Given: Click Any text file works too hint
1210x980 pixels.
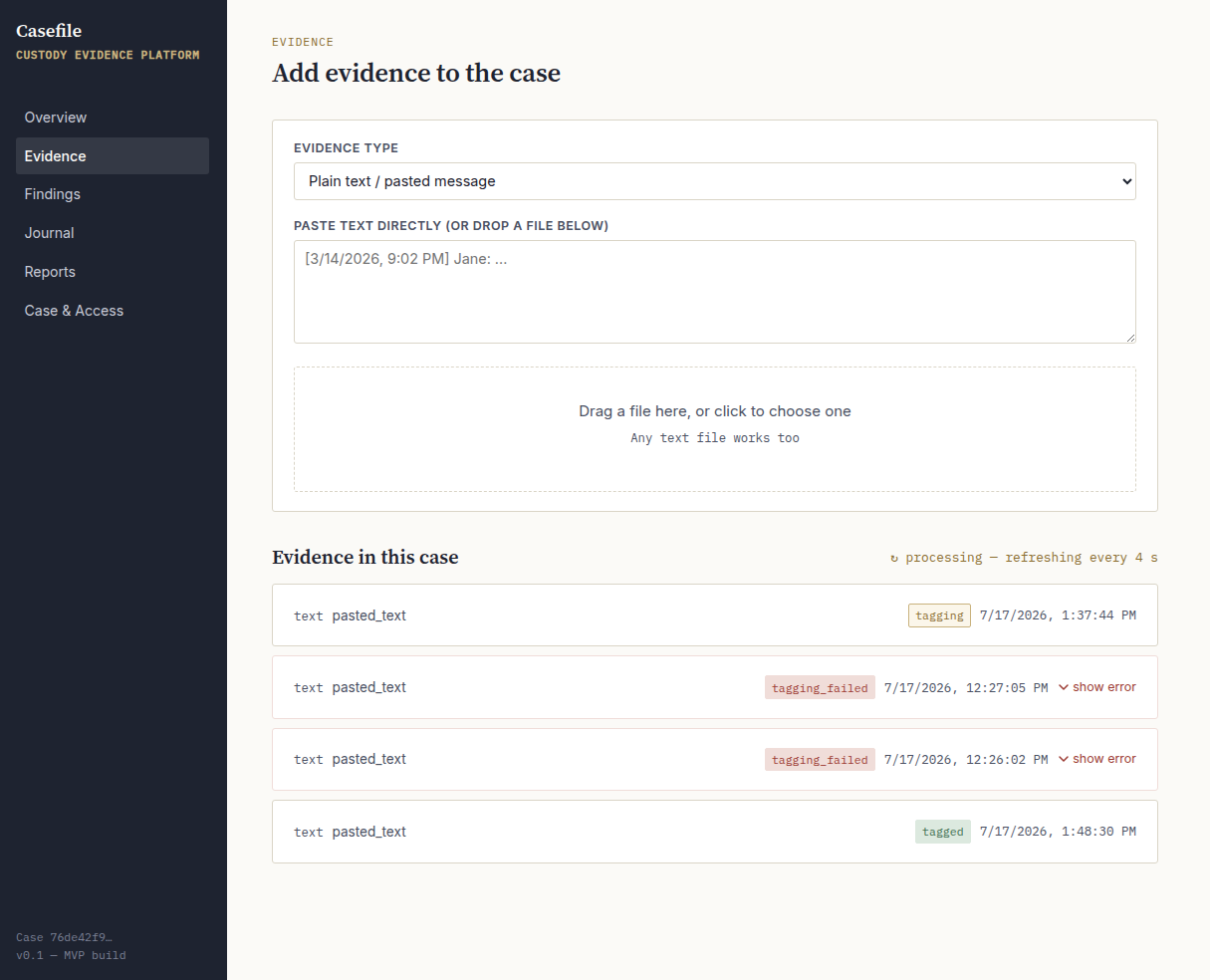Looking at the screenshot, I should 715,438.
